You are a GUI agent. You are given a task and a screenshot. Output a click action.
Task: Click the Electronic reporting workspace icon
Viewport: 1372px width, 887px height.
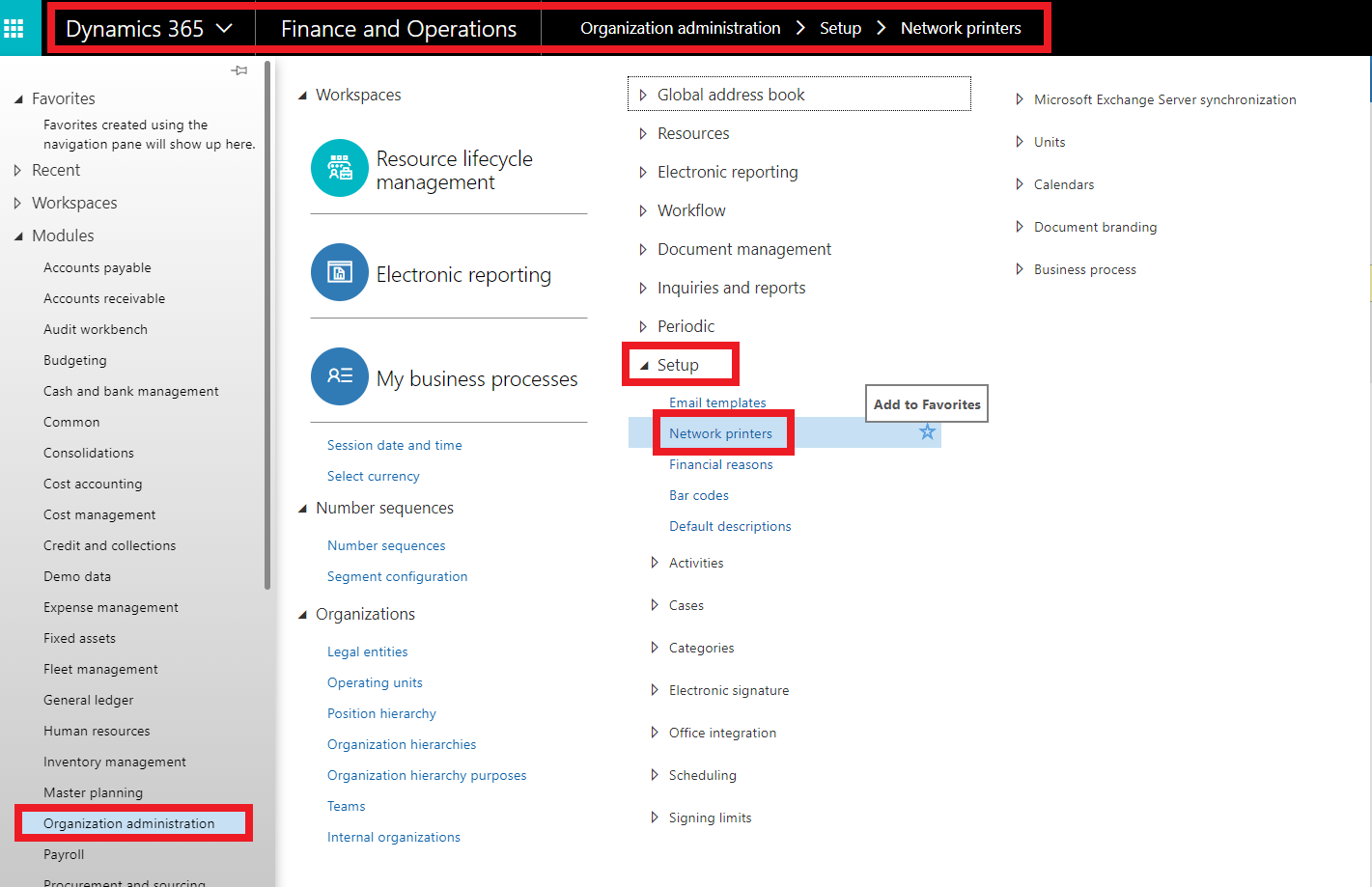[339, 274]
